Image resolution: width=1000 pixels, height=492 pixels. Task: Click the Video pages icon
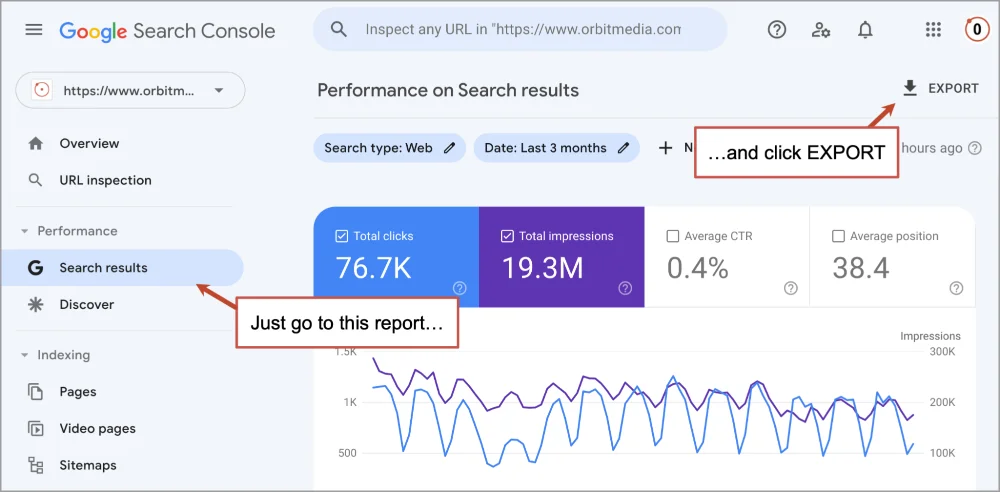[x=36, y=429]
